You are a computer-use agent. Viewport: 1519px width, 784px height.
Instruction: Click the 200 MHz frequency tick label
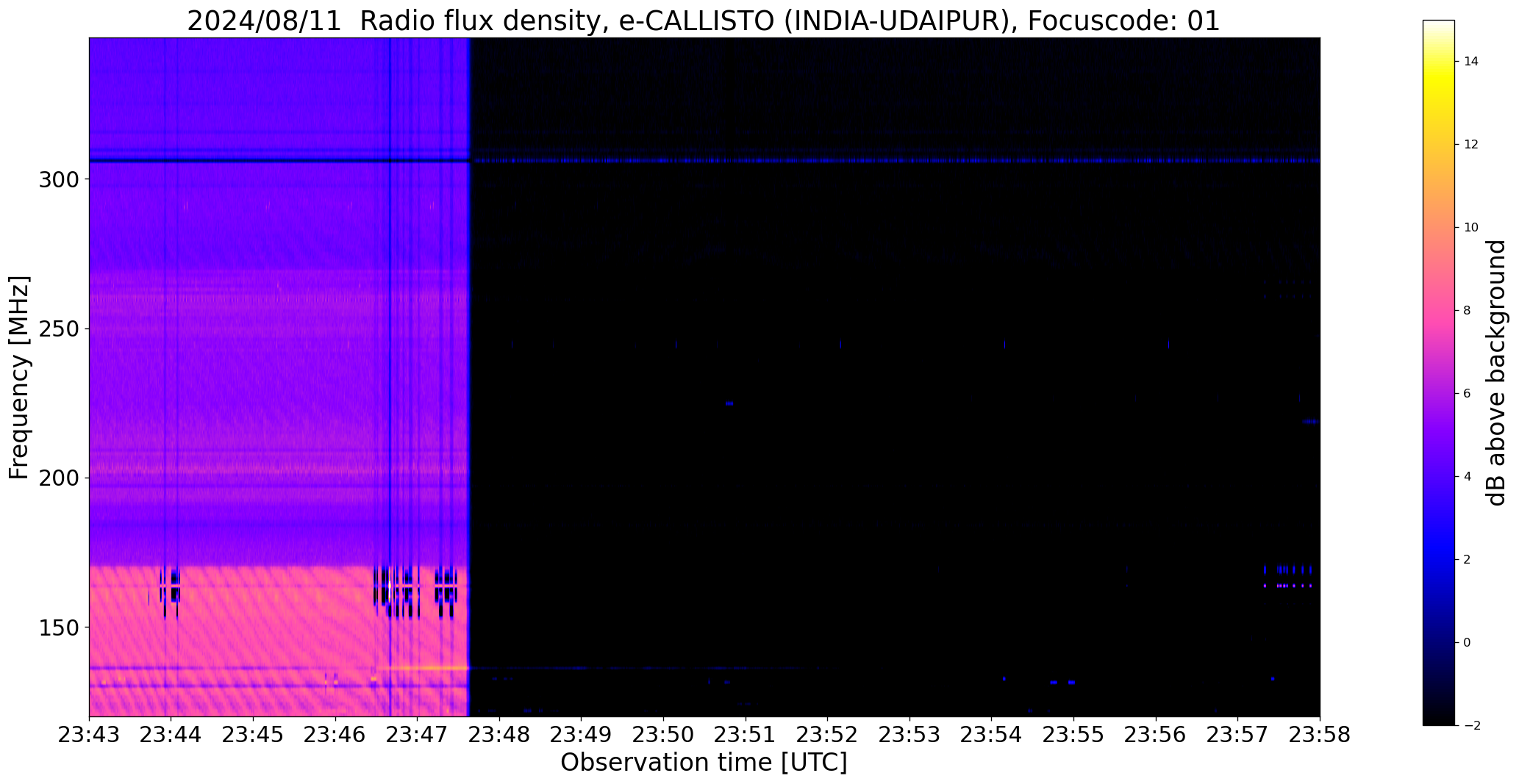[58, 478]
